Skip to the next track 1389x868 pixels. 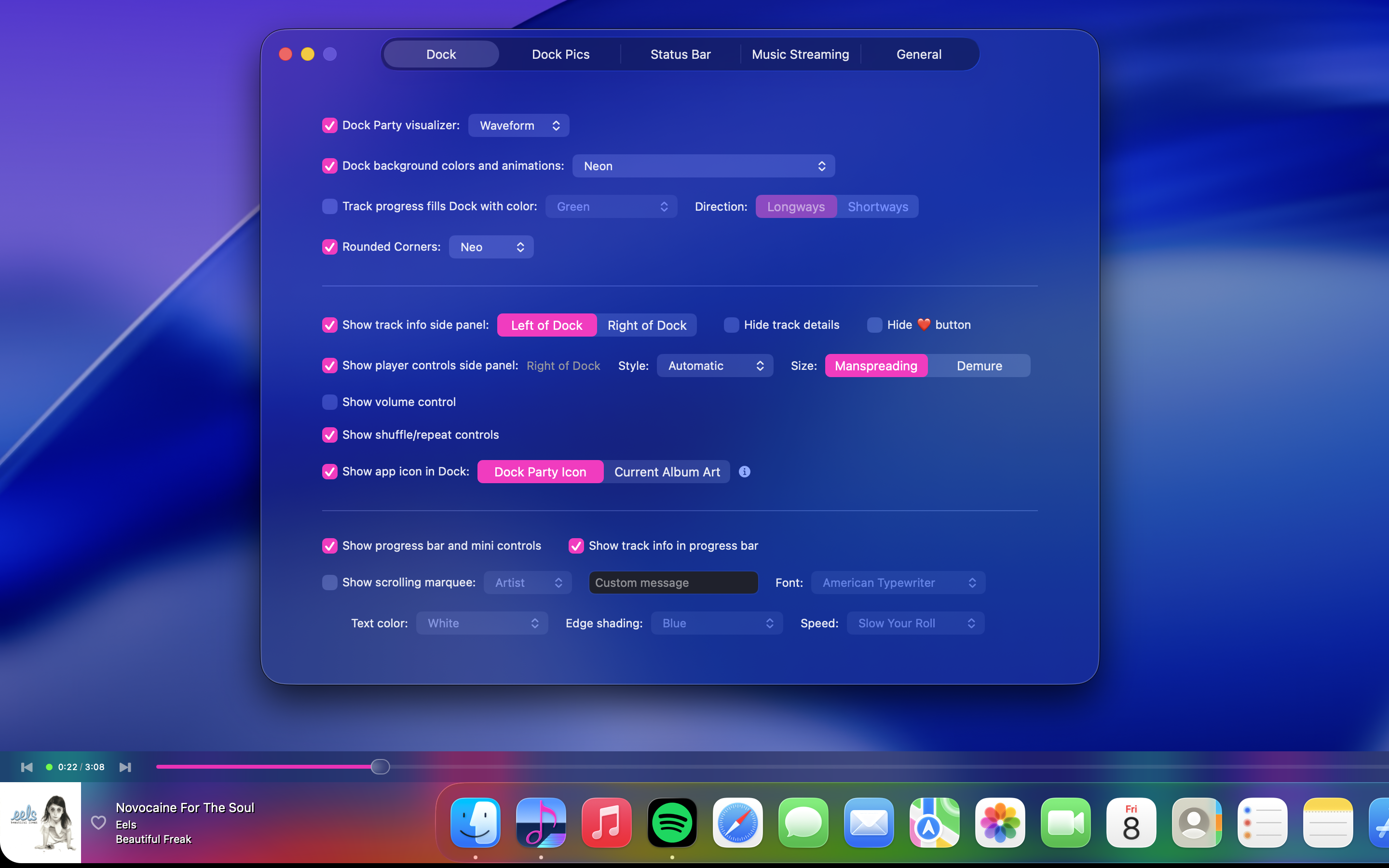125,767
